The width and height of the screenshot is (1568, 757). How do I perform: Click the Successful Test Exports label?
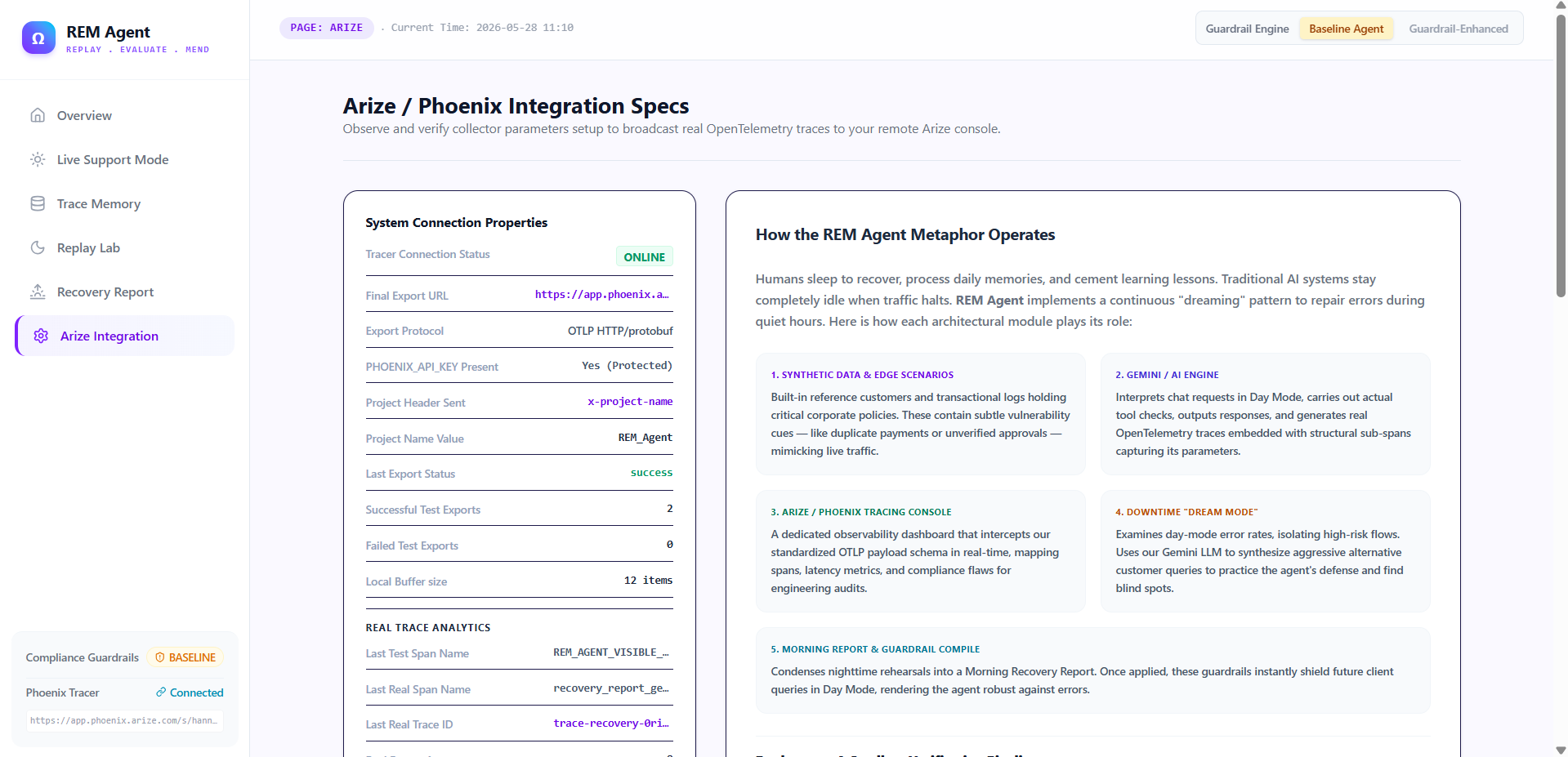422,510
